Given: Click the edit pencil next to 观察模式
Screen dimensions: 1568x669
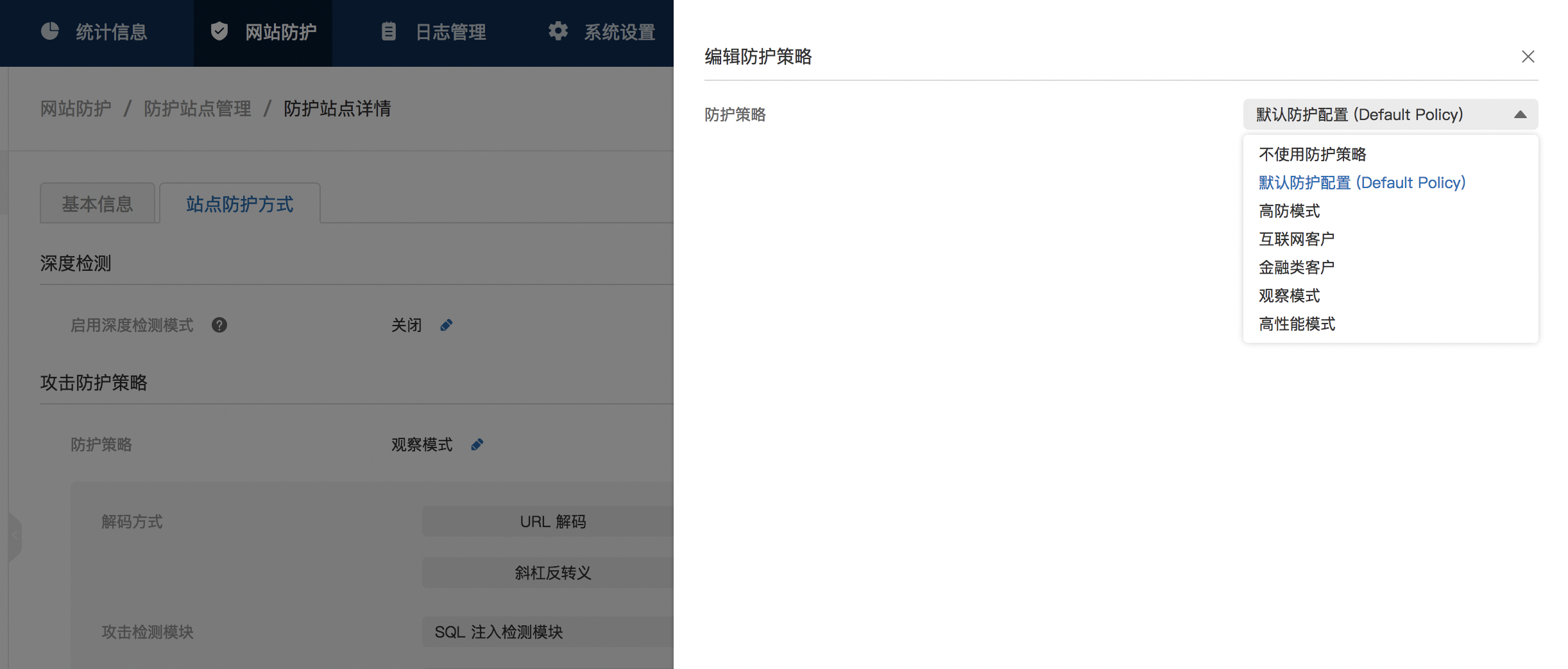Looking at the screenshot, I should [477, 445].
